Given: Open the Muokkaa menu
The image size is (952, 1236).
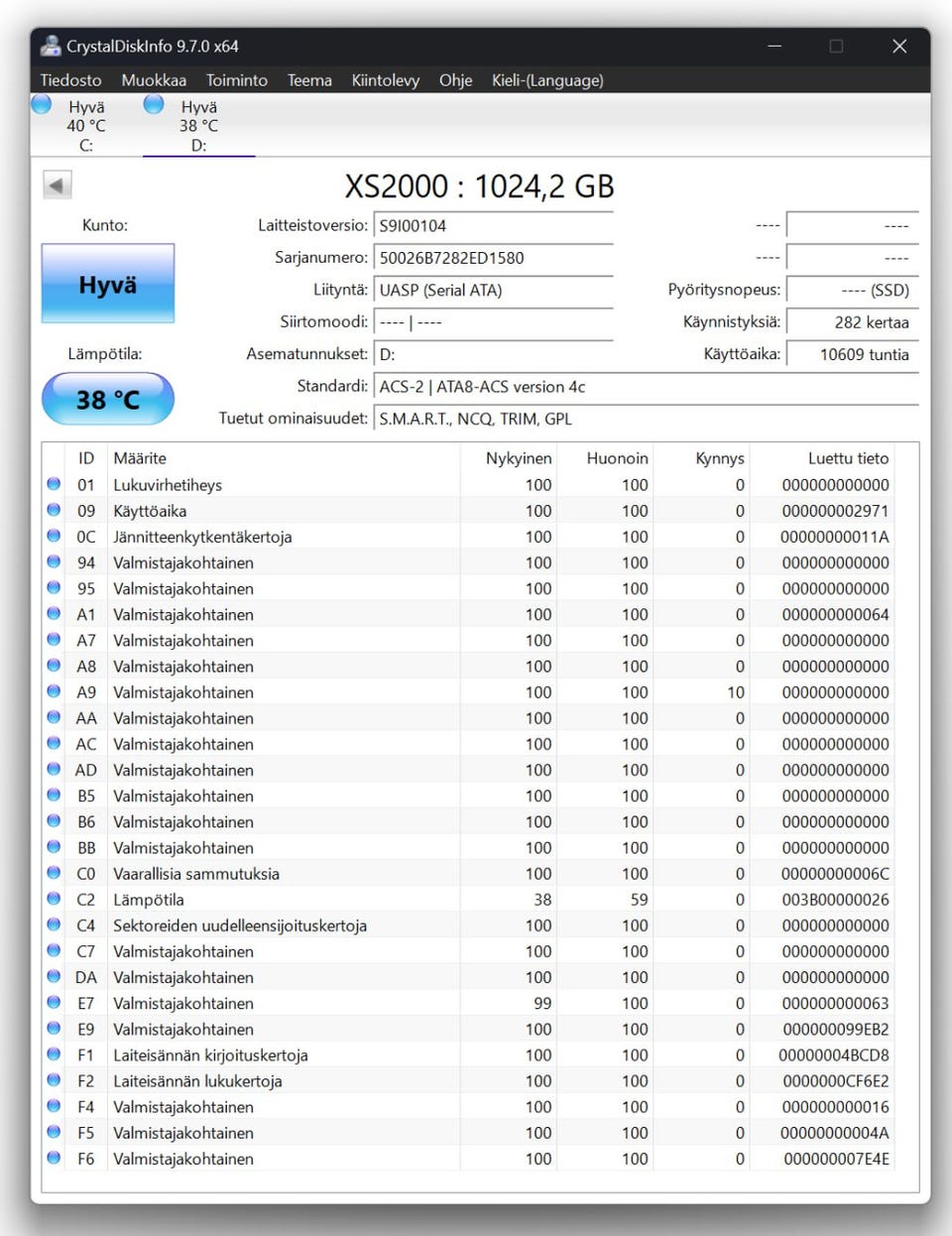Looking at the screenshot, I should (154, 80).
